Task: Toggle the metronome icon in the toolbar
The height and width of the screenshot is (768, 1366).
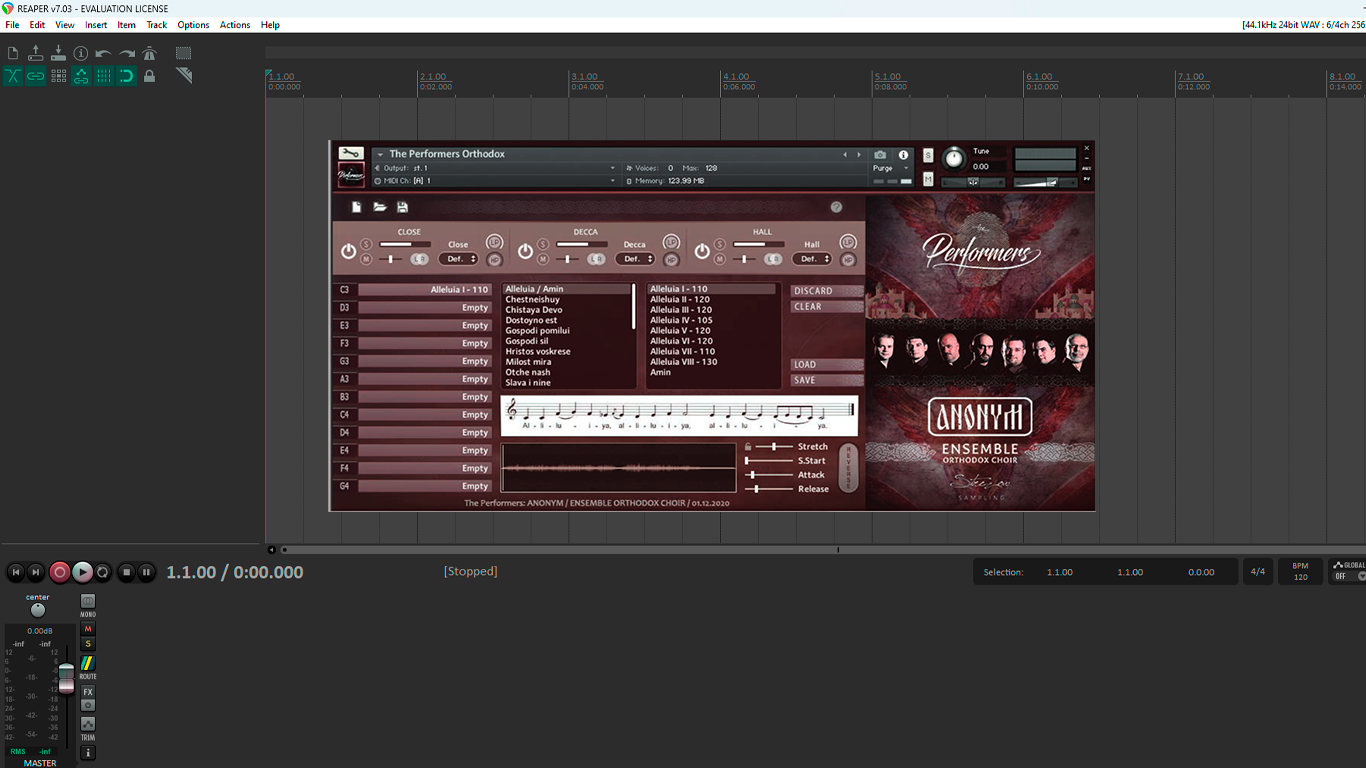Action: click(x=149, y=53)
